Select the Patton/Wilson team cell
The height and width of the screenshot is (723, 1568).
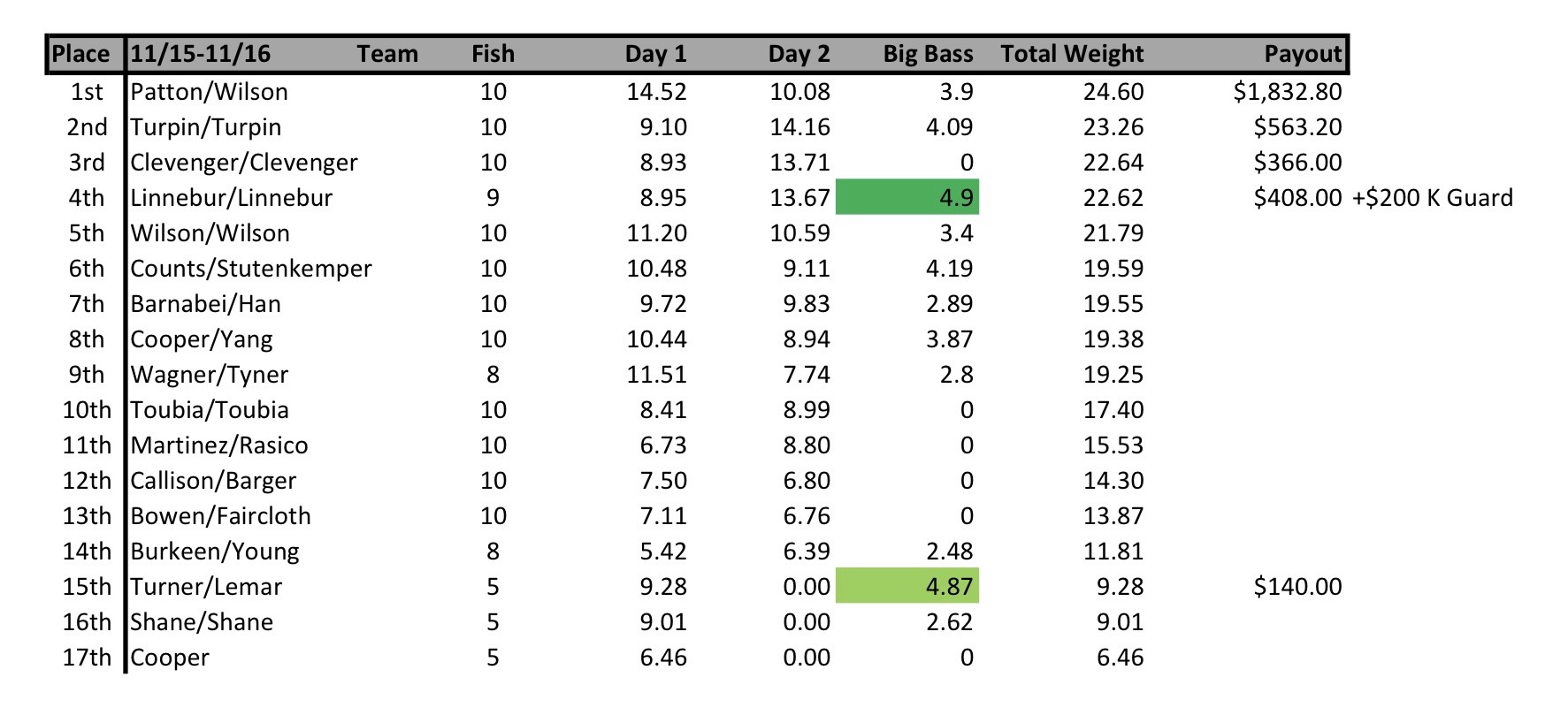pos(210,92)
